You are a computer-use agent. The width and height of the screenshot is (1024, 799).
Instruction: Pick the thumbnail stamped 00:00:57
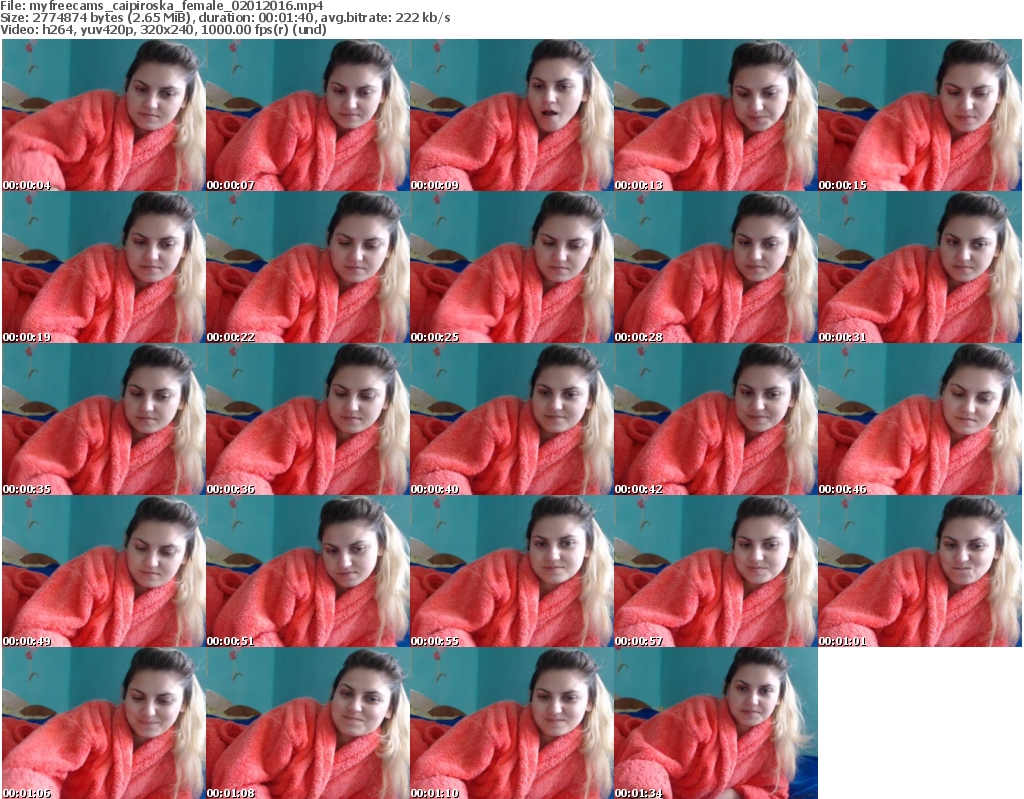click(716, 571)
